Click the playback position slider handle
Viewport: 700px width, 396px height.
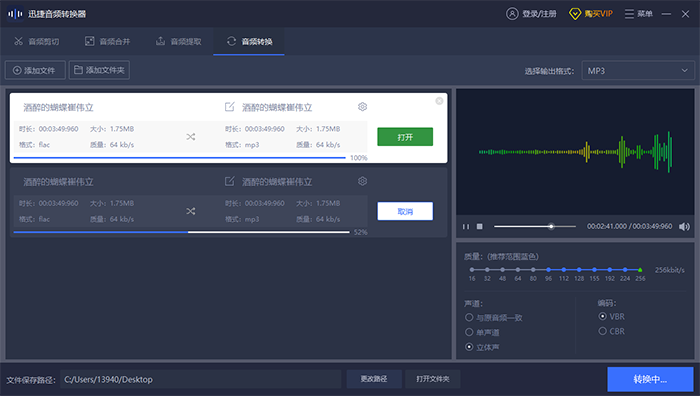point(551,226)
